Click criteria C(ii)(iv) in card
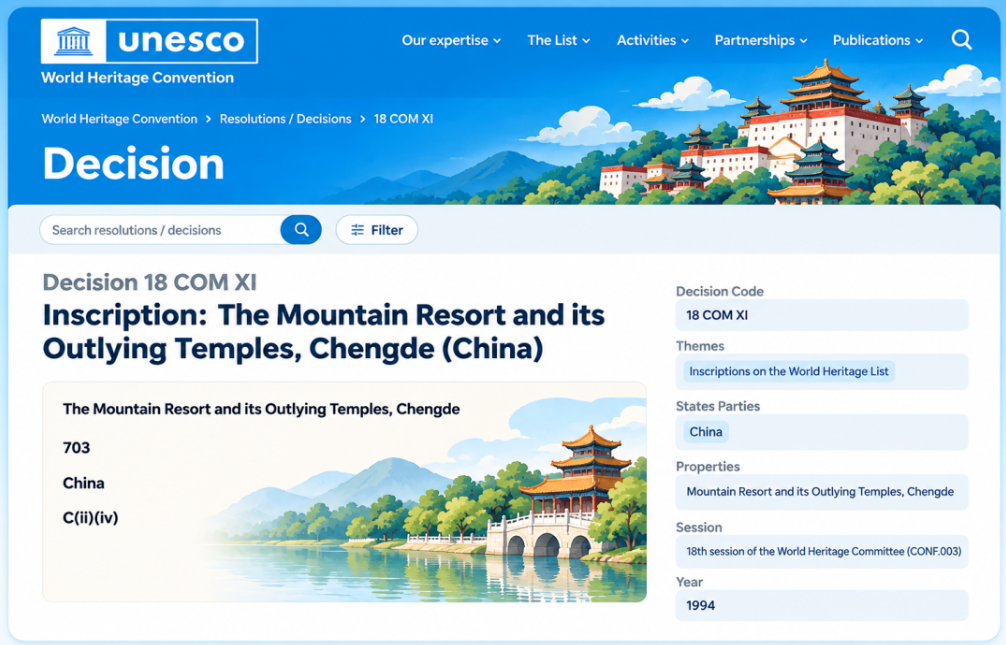1006x645 pixels. coord(90,517)
